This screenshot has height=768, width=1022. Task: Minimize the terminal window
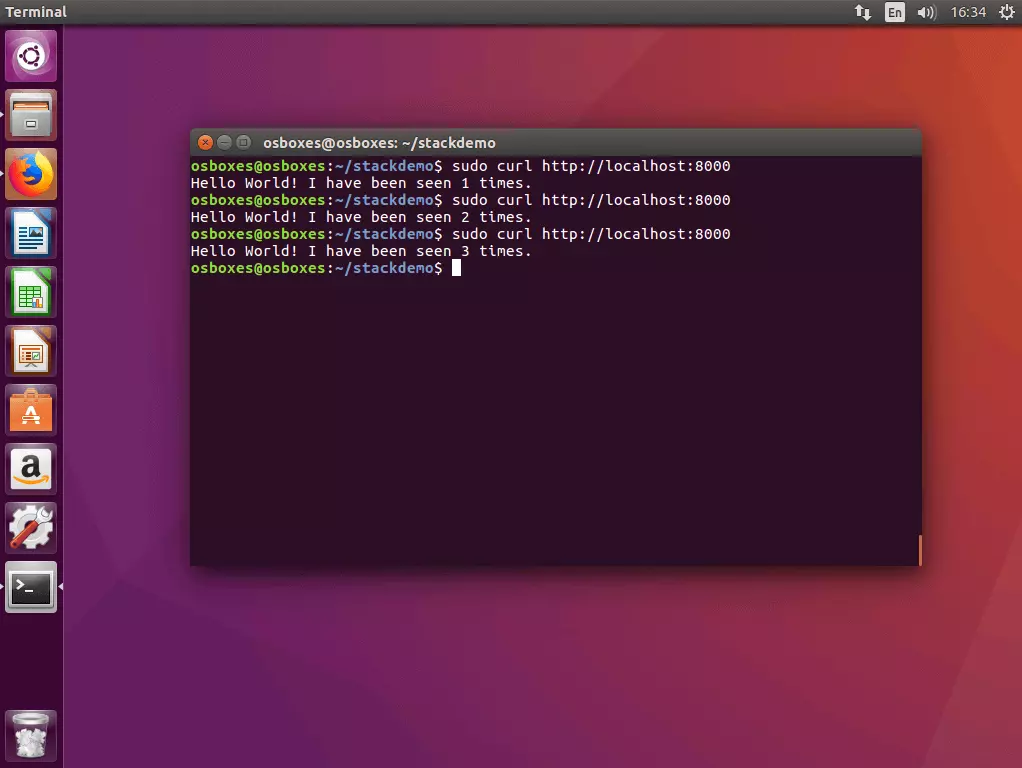coord(224,143)
